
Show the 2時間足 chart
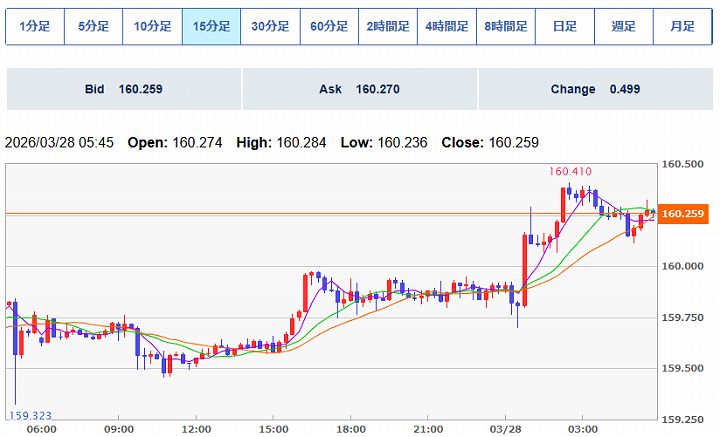[x=388, y=27]
